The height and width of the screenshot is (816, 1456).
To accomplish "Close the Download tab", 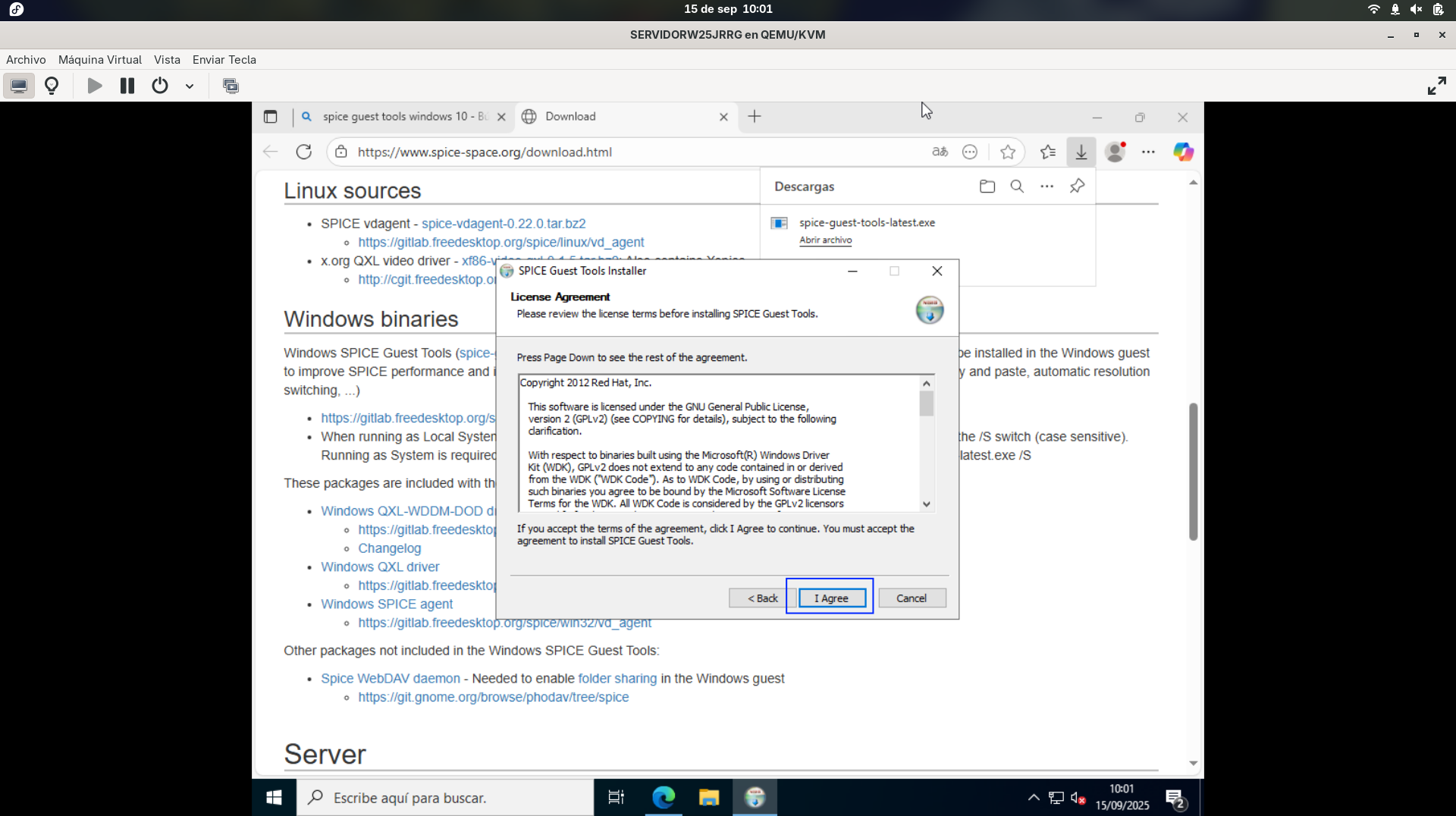I will pos(723,117).
